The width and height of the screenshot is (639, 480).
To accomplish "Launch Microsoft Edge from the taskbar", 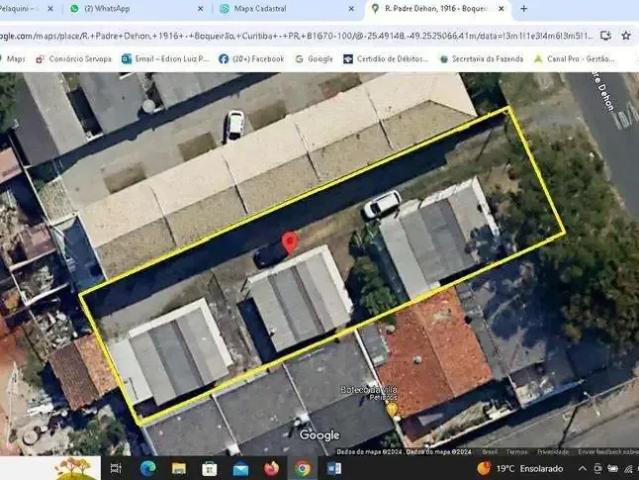I will (x=148, y=468).
